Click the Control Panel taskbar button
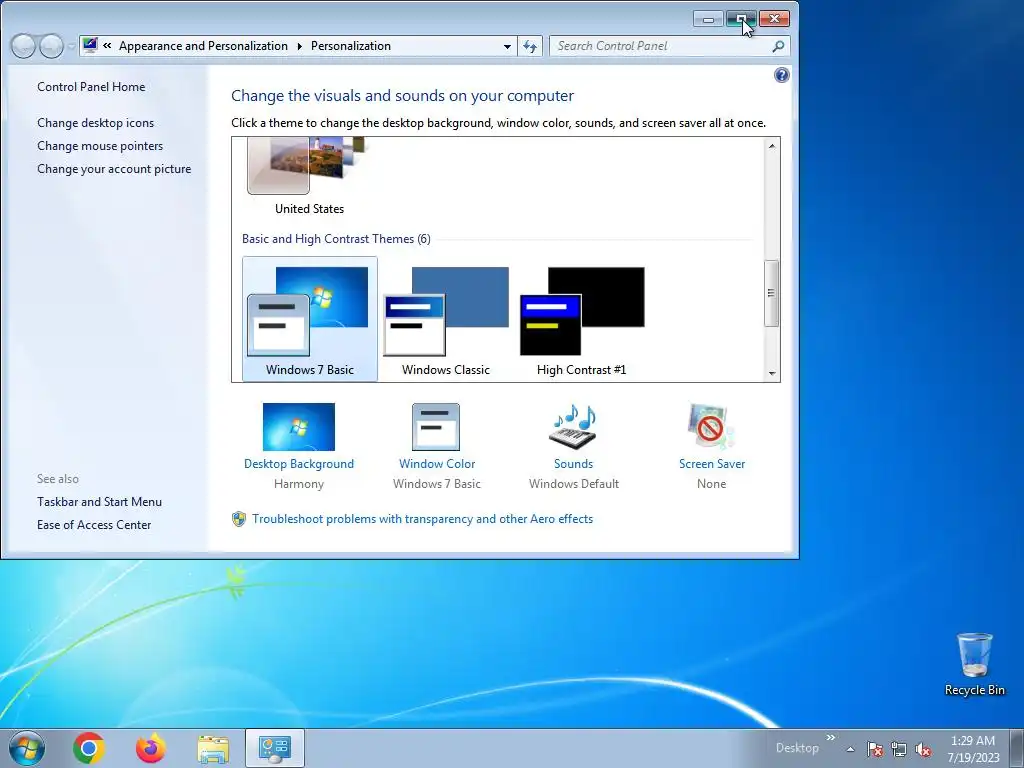Screen dimensions: 1024x768 point(275,748)
